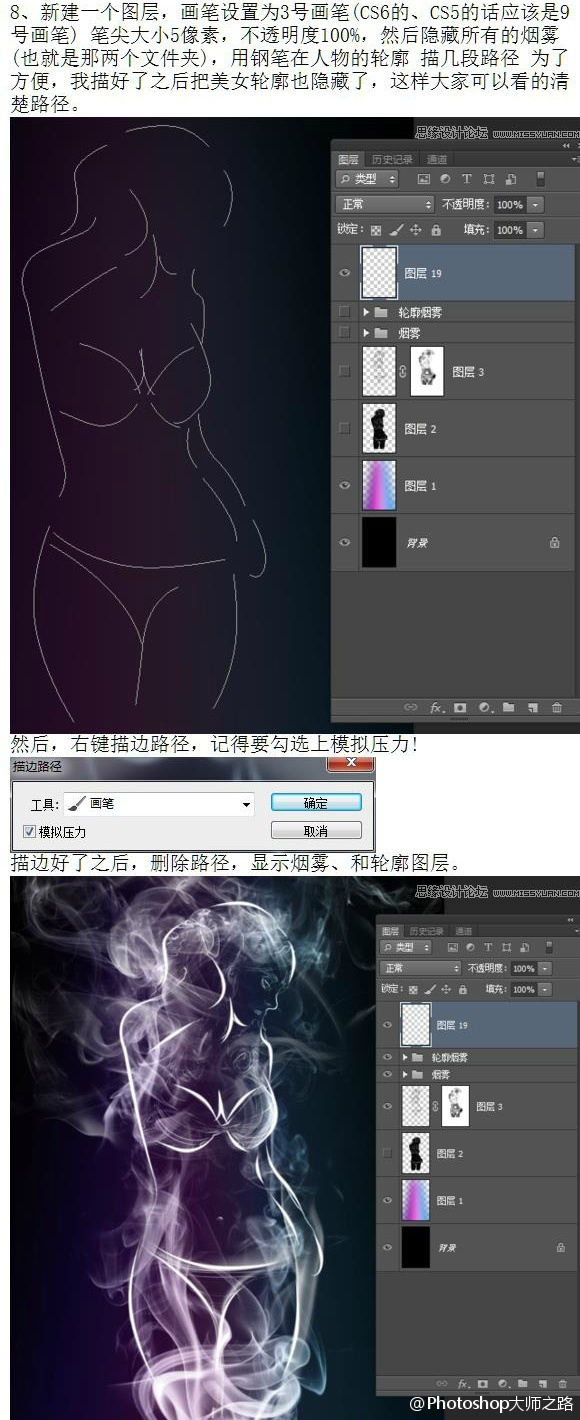Click fx layer style icon beside the smoke artwork

[x=464, y=1384]
